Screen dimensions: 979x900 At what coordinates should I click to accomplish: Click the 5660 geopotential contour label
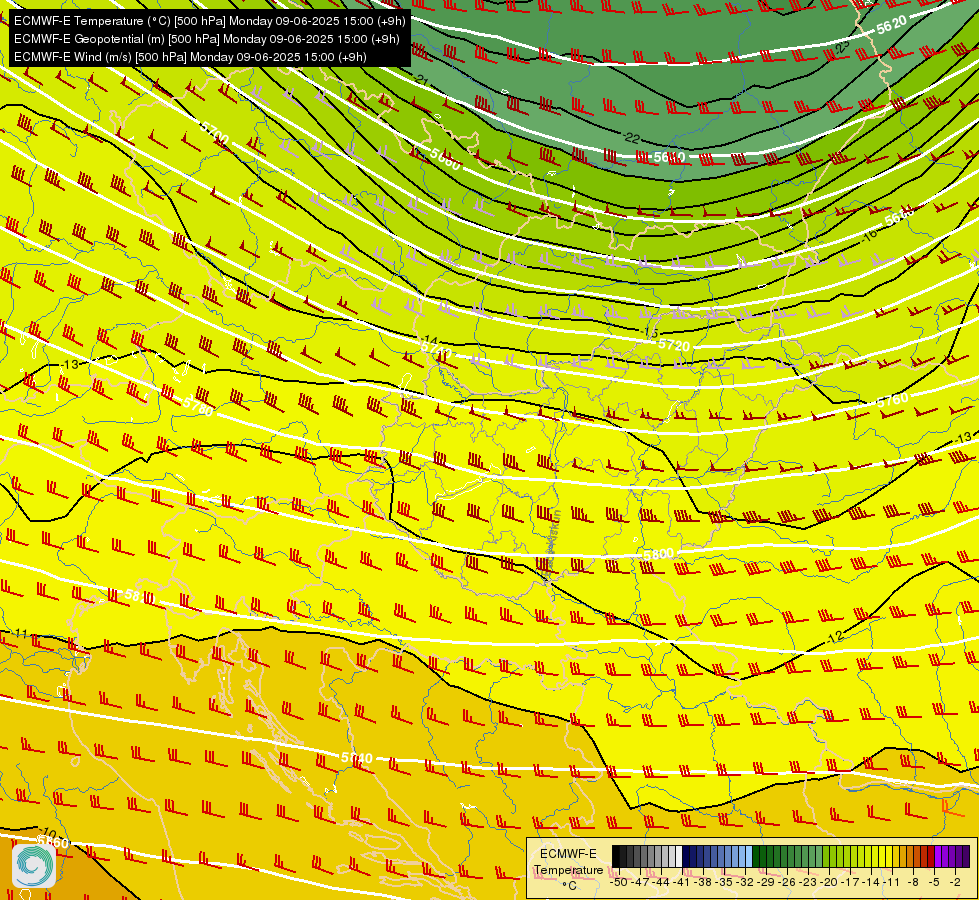coord(445,160)
